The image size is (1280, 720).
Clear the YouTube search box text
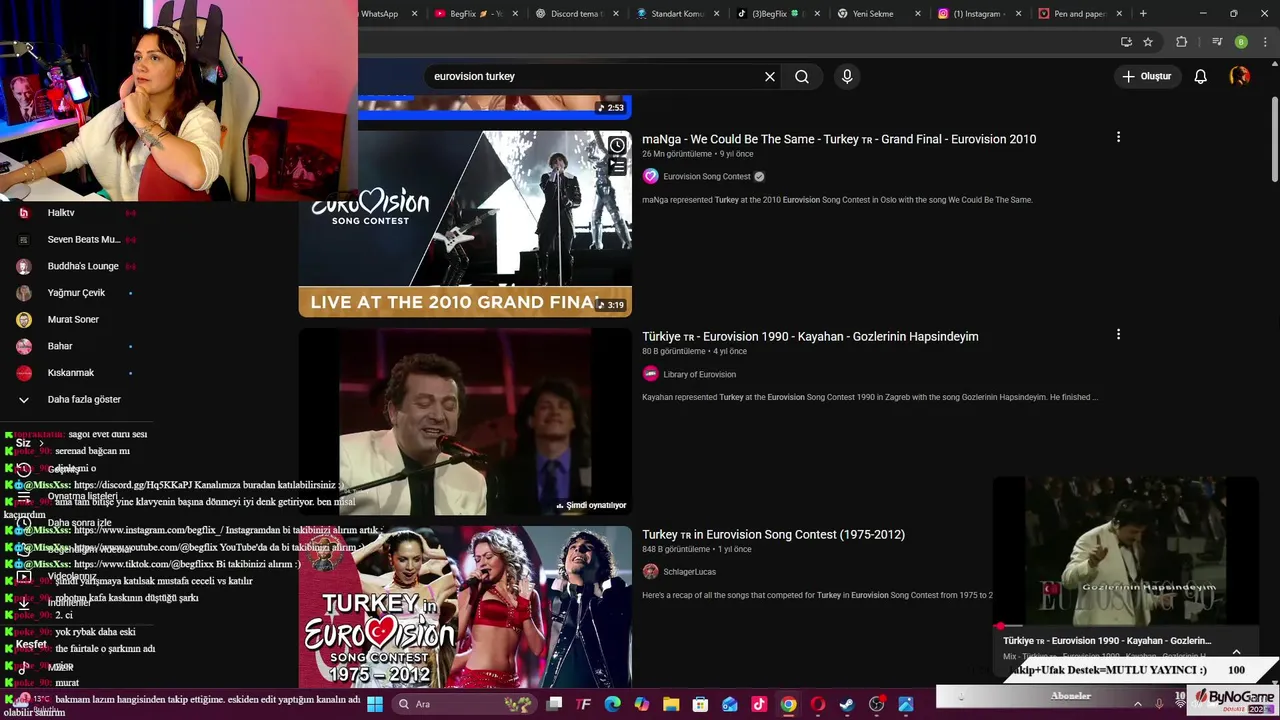click(770, 76)
